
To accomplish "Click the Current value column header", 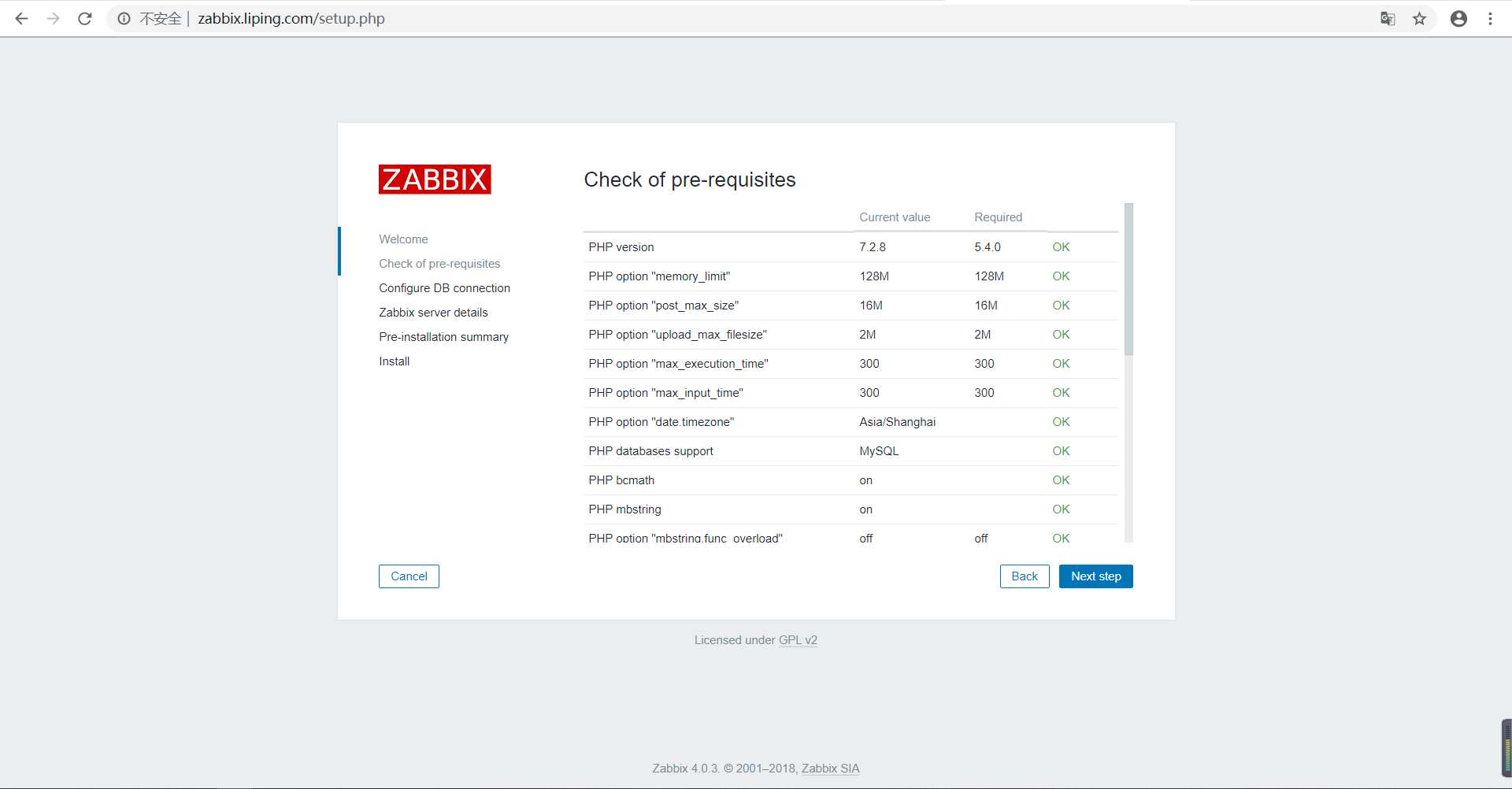I will click(x=895, y=217).
